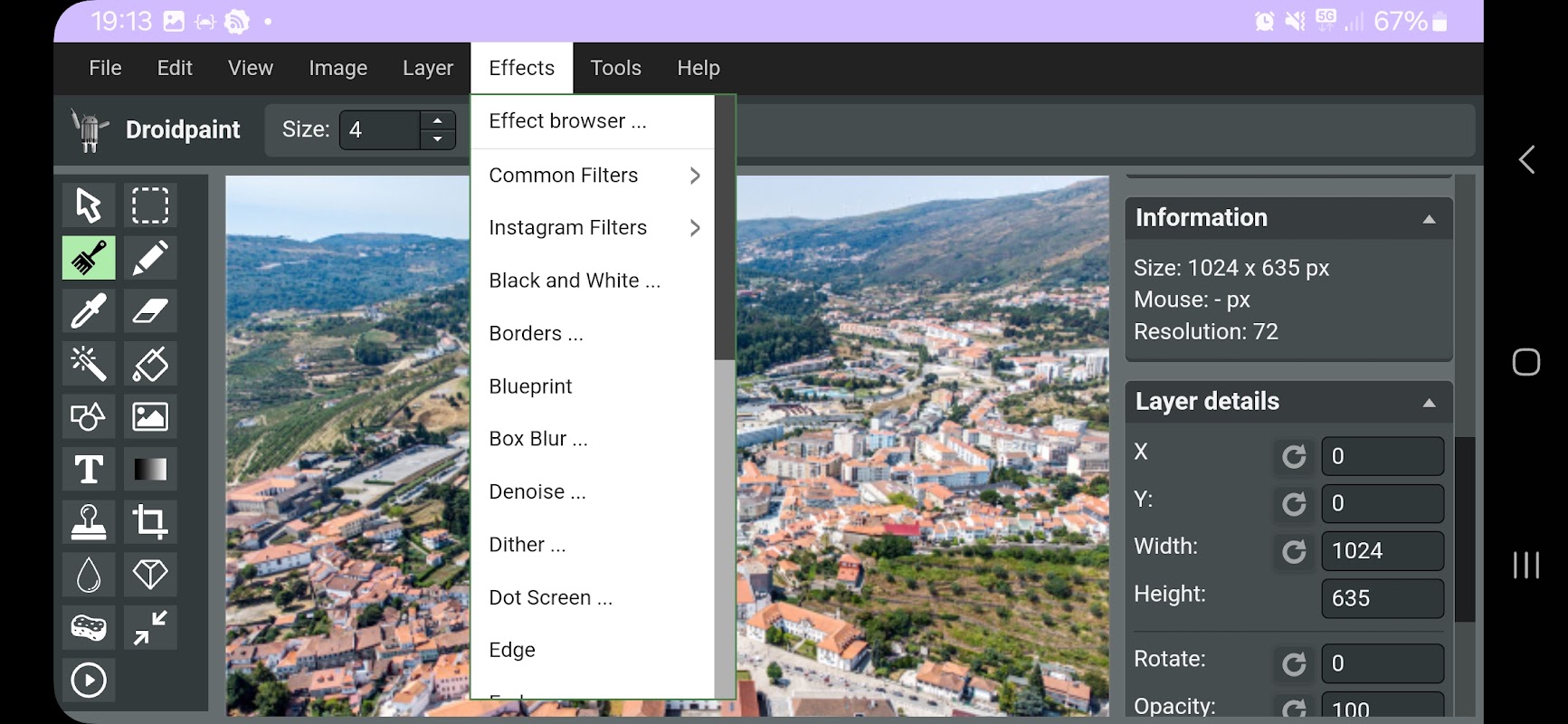Click the brush Size input field
This screenshot has width=1568, height=724.
[380, 130]
